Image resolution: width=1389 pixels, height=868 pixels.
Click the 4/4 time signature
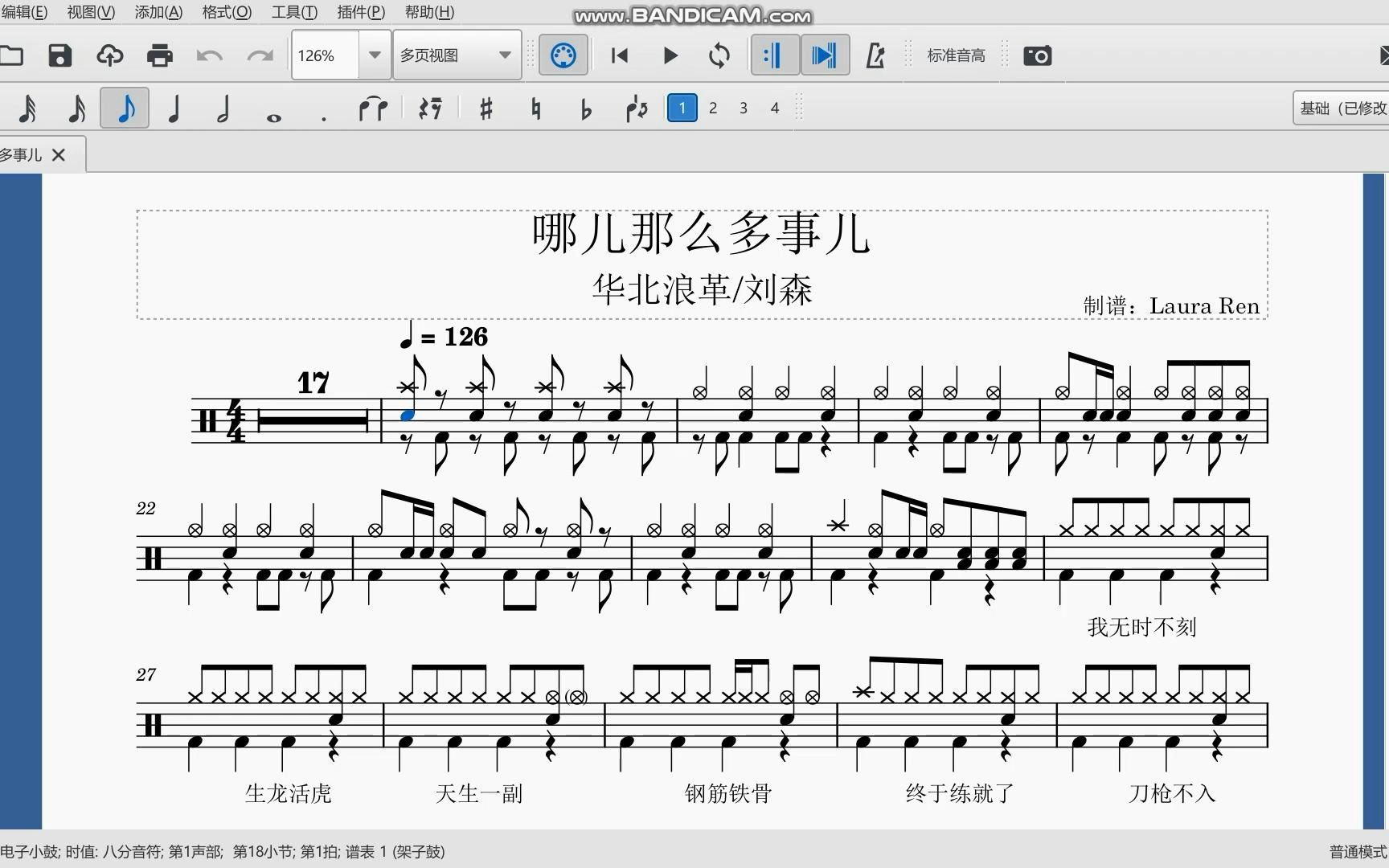pyautogui.click(x=236, y=421)
